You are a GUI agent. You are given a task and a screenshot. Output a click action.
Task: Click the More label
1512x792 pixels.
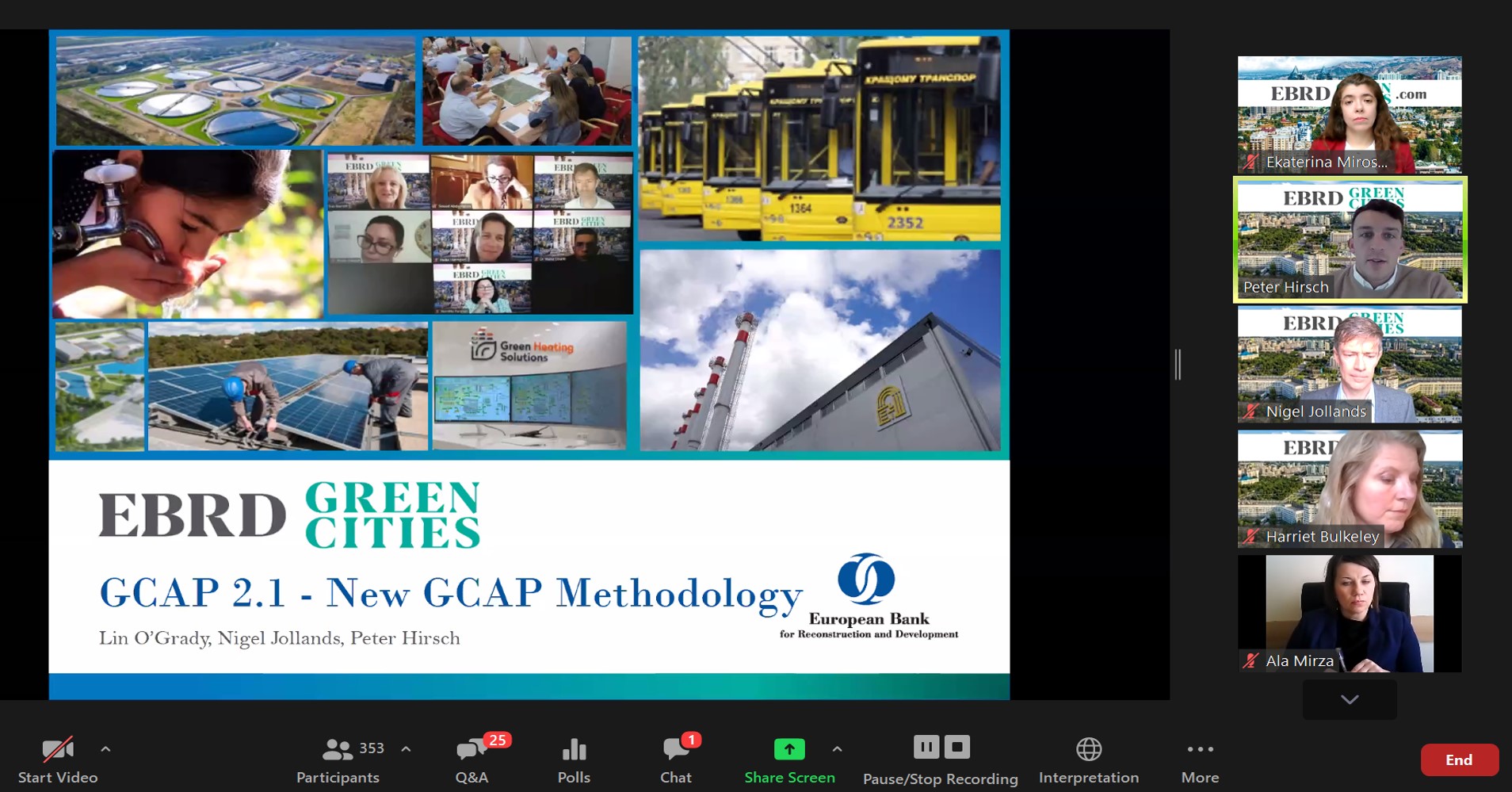(1200, 778)
